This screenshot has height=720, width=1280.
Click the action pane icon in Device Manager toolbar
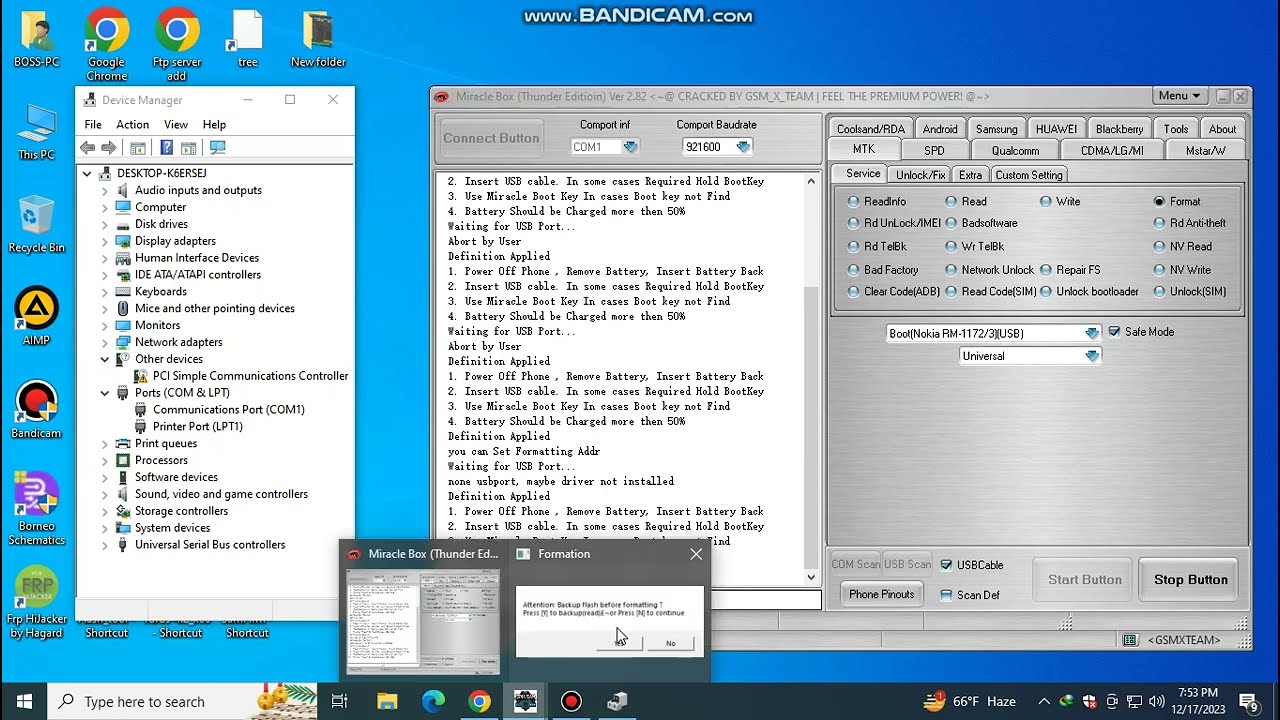[x=188, y=148]
